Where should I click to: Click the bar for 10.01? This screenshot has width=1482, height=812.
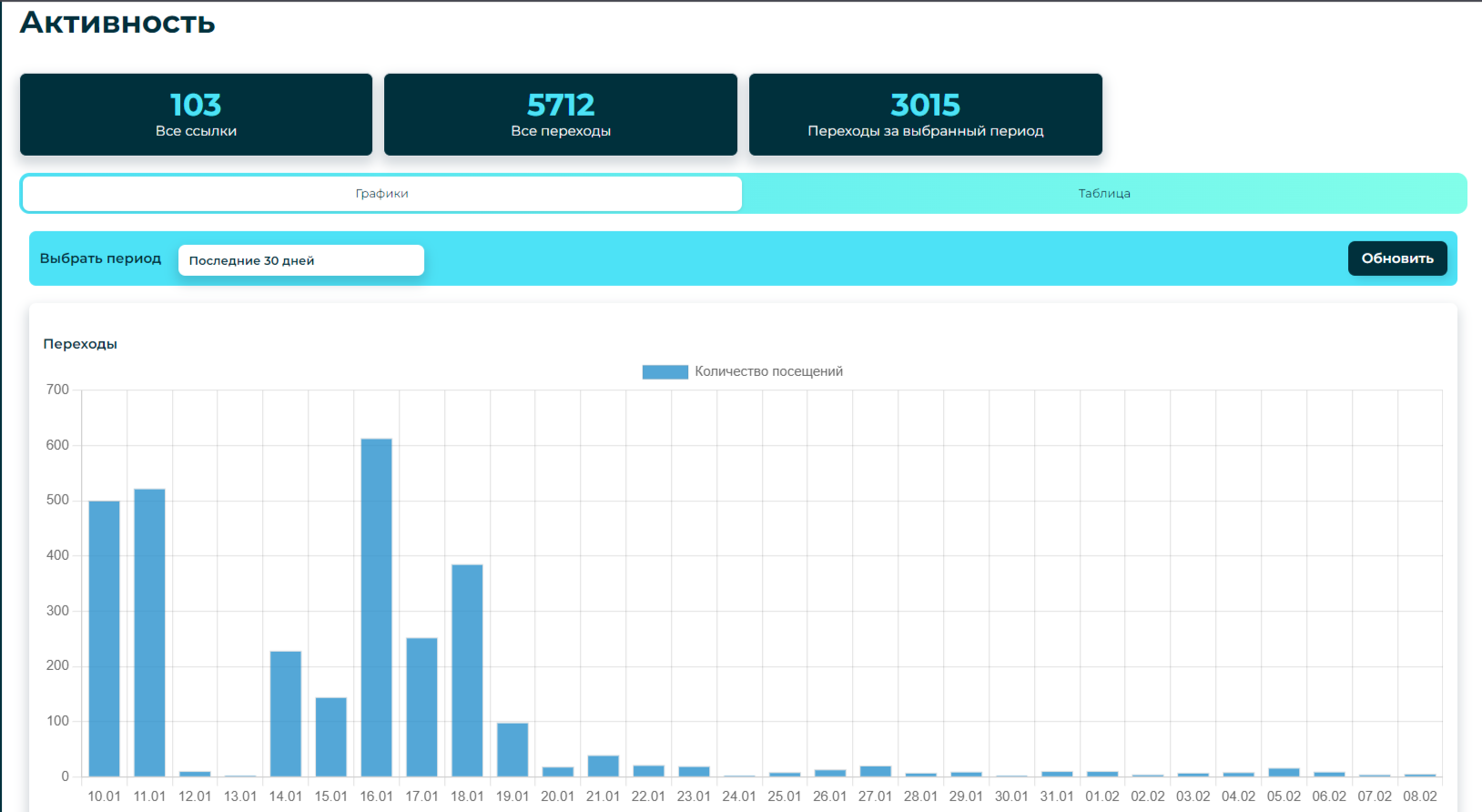[105, 638]
